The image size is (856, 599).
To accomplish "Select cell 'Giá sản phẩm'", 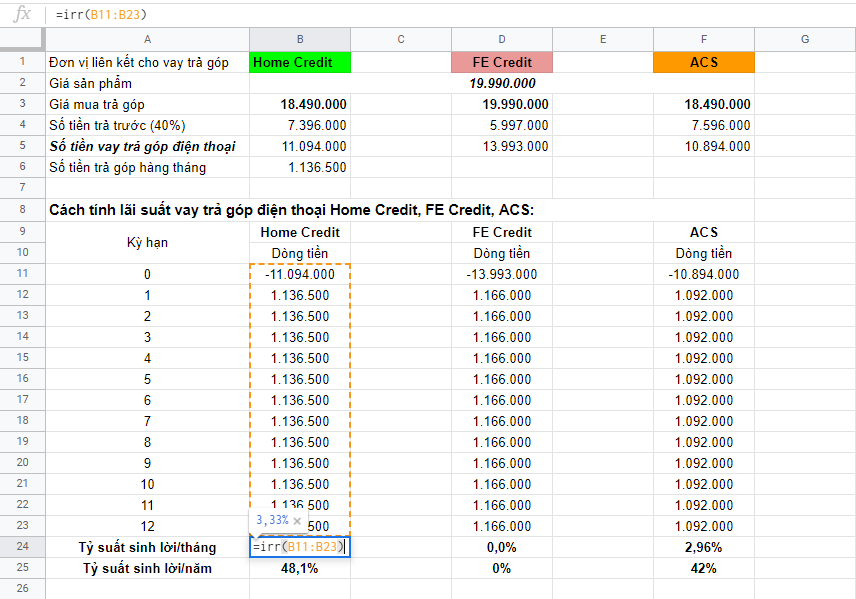I will coord(147,83).
